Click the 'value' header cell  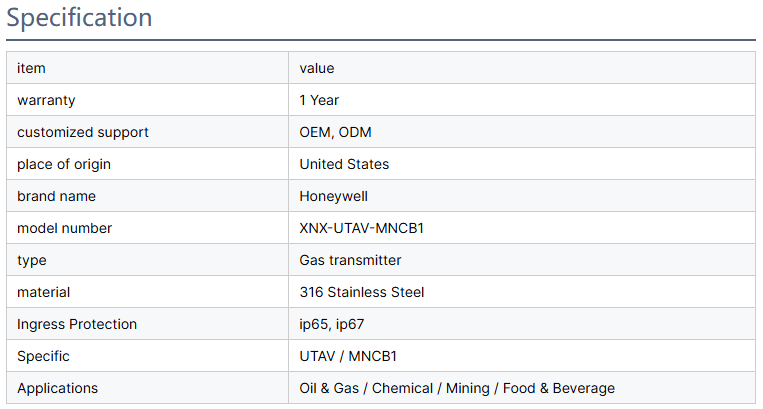click(x=317, y=68)
